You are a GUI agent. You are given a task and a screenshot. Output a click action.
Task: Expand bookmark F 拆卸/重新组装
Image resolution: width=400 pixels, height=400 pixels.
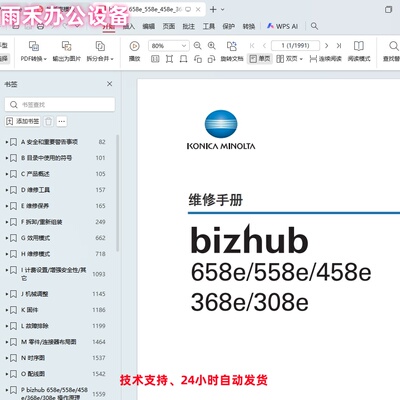click(x=7, y=222)
